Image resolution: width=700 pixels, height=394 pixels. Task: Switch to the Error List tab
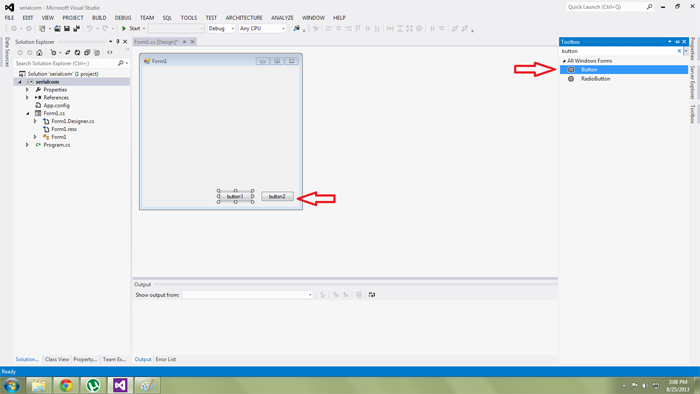coord(166,359)
